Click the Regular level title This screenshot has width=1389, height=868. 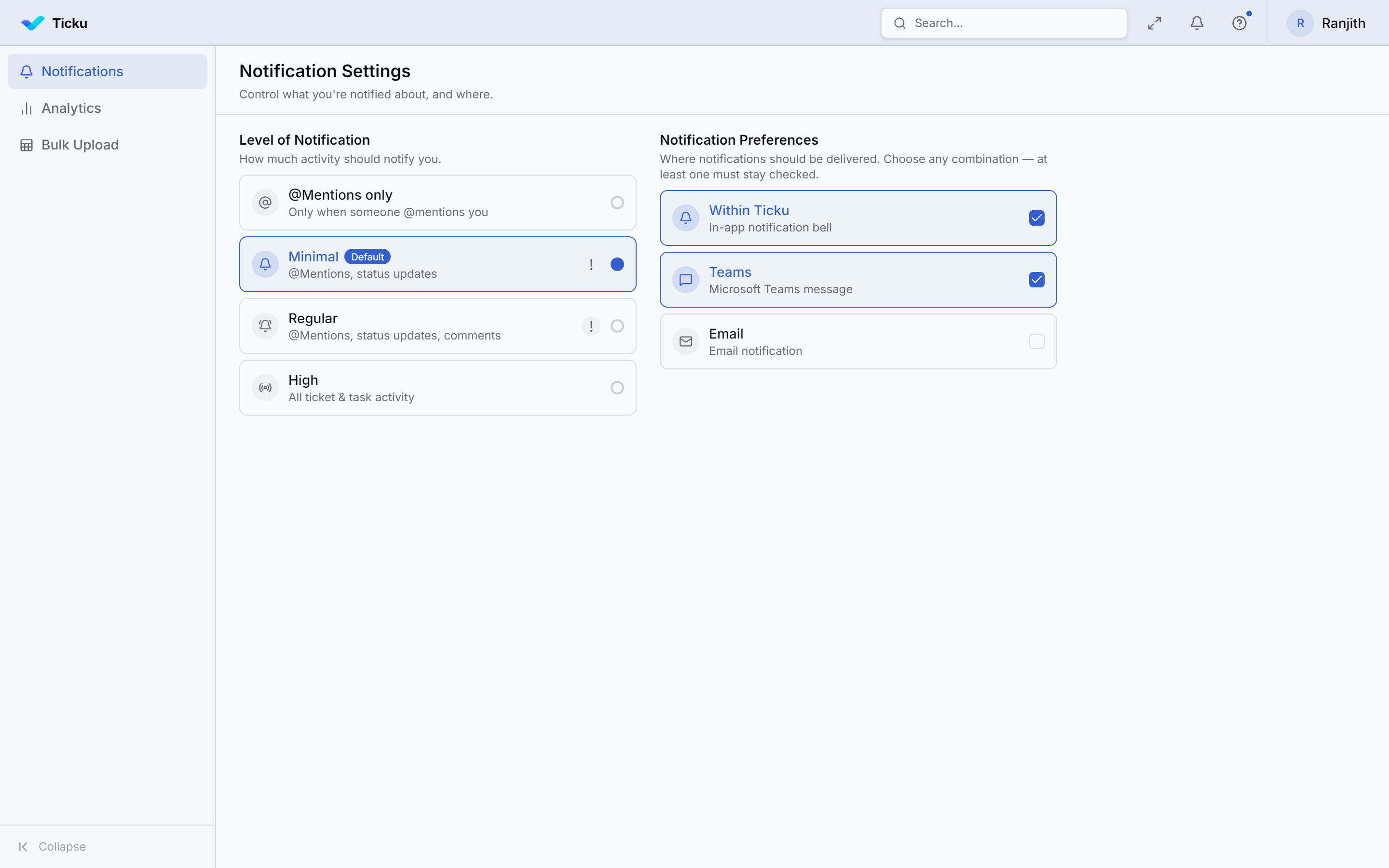pyautogui.click(x=313, y=318)
